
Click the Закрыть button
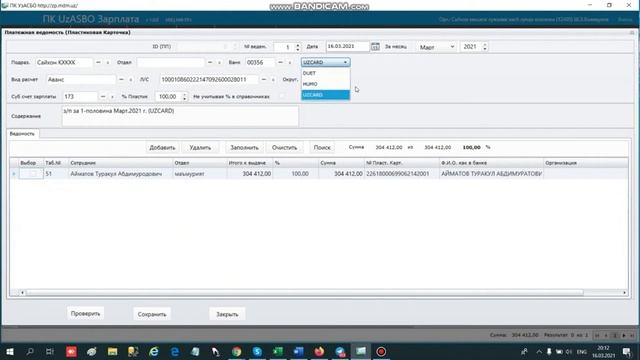(227, 314)
